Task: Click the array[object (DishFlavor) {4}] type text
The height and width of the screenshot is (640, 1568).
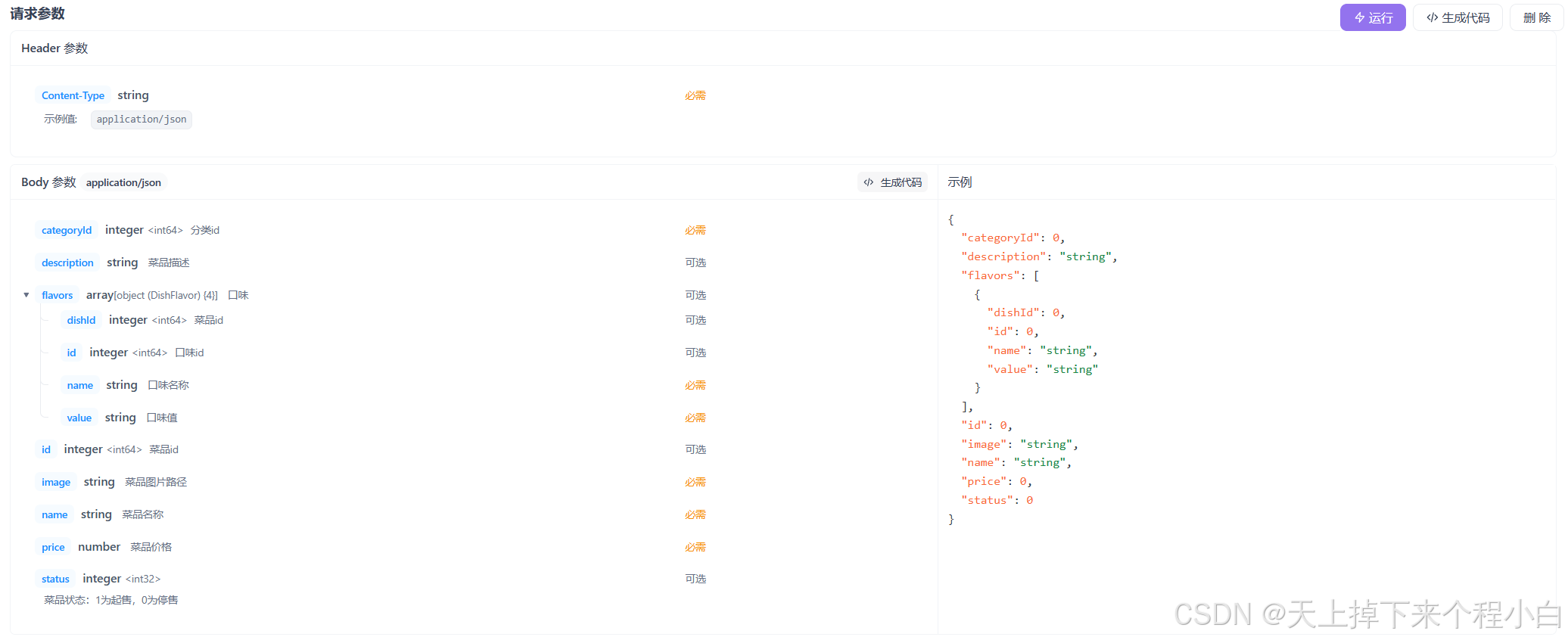Action: 152,295
